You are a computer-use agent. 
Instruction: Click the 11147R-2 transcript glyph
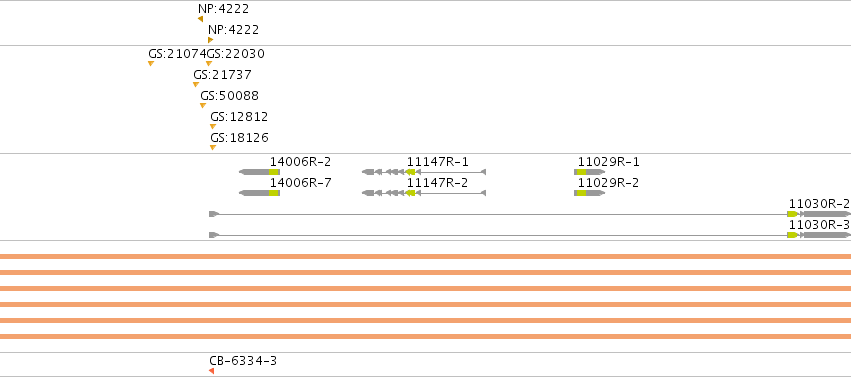click(424, 193)
